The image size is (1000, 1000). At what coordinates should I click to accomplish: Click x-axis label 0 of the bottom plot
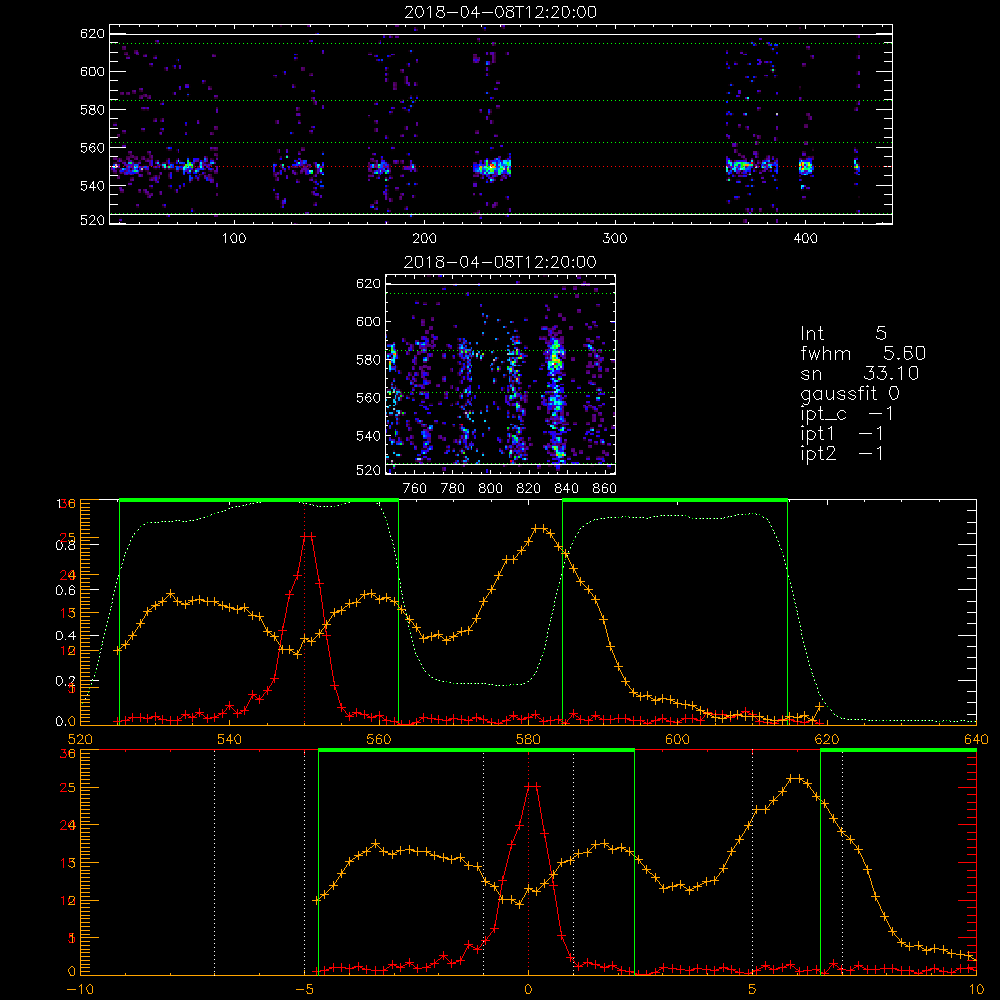click(528, 990)
